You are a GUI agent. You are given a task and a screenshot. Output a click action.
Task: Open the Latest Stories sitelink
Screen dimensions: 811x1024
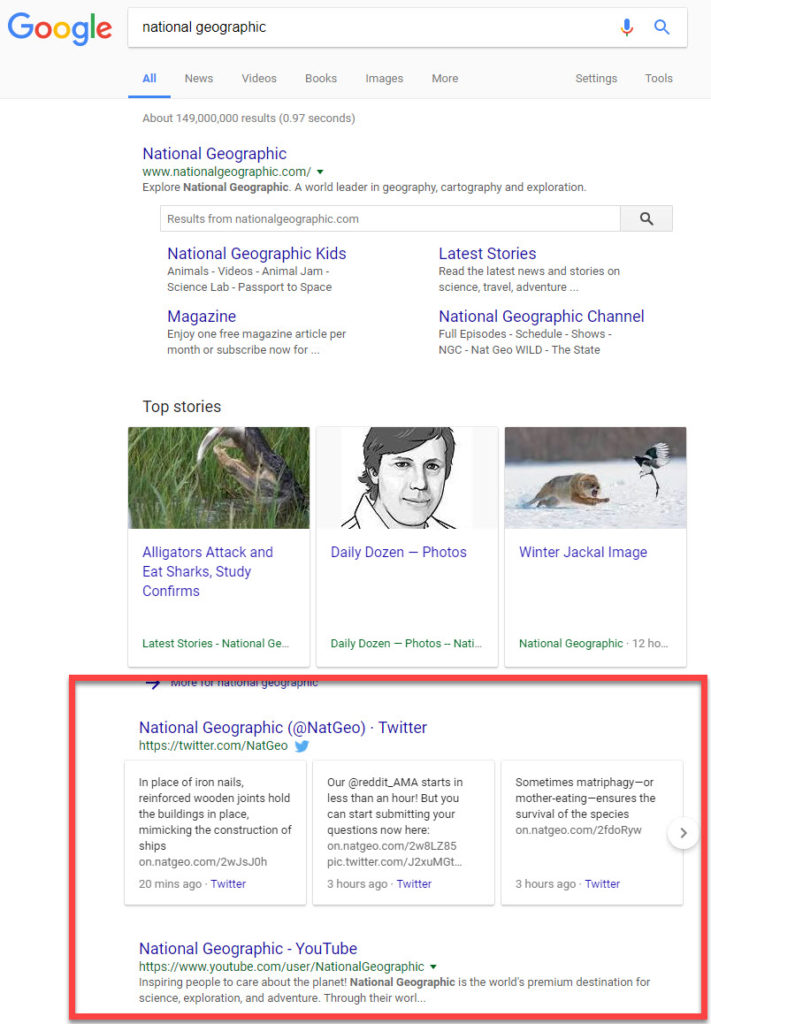pos(487,253)
